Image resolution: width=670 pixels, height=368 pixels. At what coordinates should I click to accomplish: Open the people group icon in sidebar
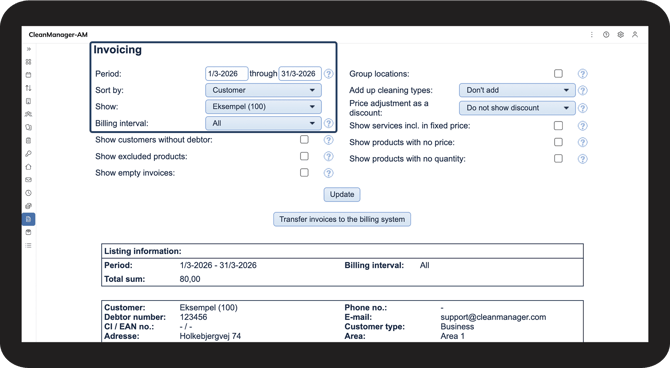(29, 114)
